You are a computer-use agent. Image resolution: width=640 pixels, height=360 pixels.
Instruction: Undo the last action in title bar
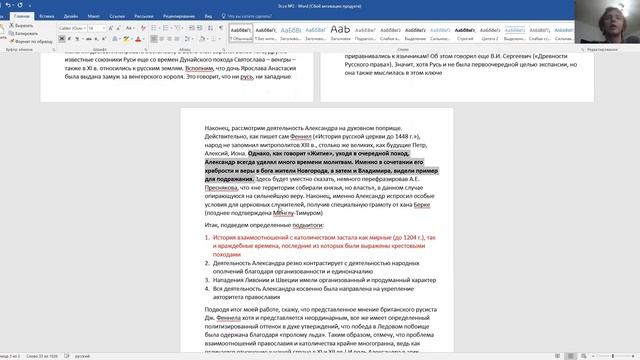(8, 5)
